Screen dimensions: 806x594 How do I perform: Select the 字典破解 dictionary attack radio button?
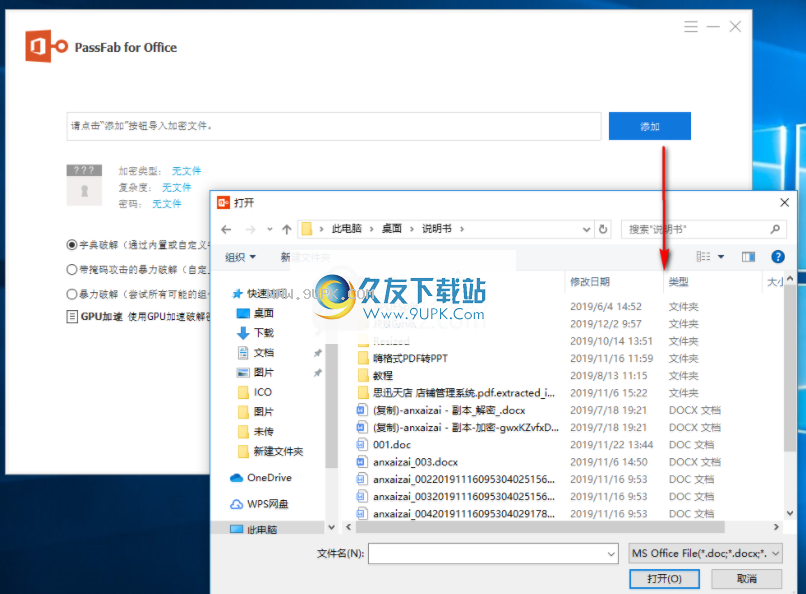72,245
